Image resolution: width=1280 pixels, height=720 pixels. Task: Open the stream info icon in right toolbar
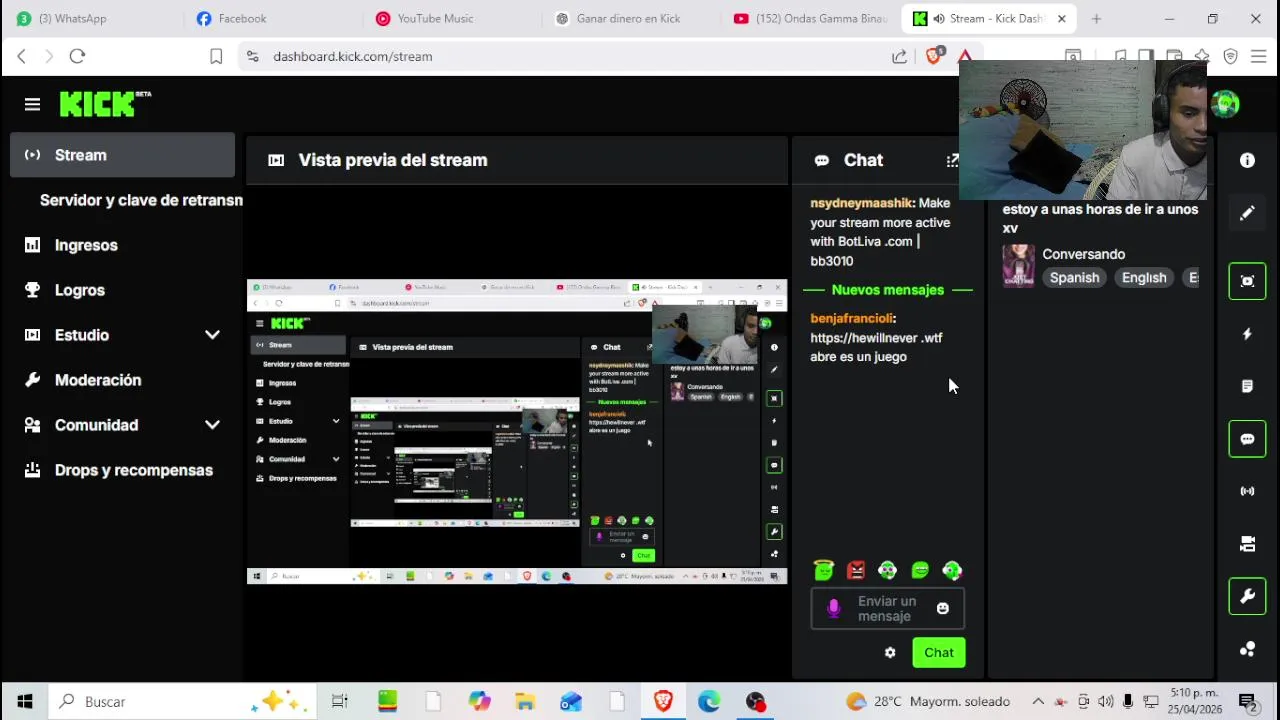1247,160
